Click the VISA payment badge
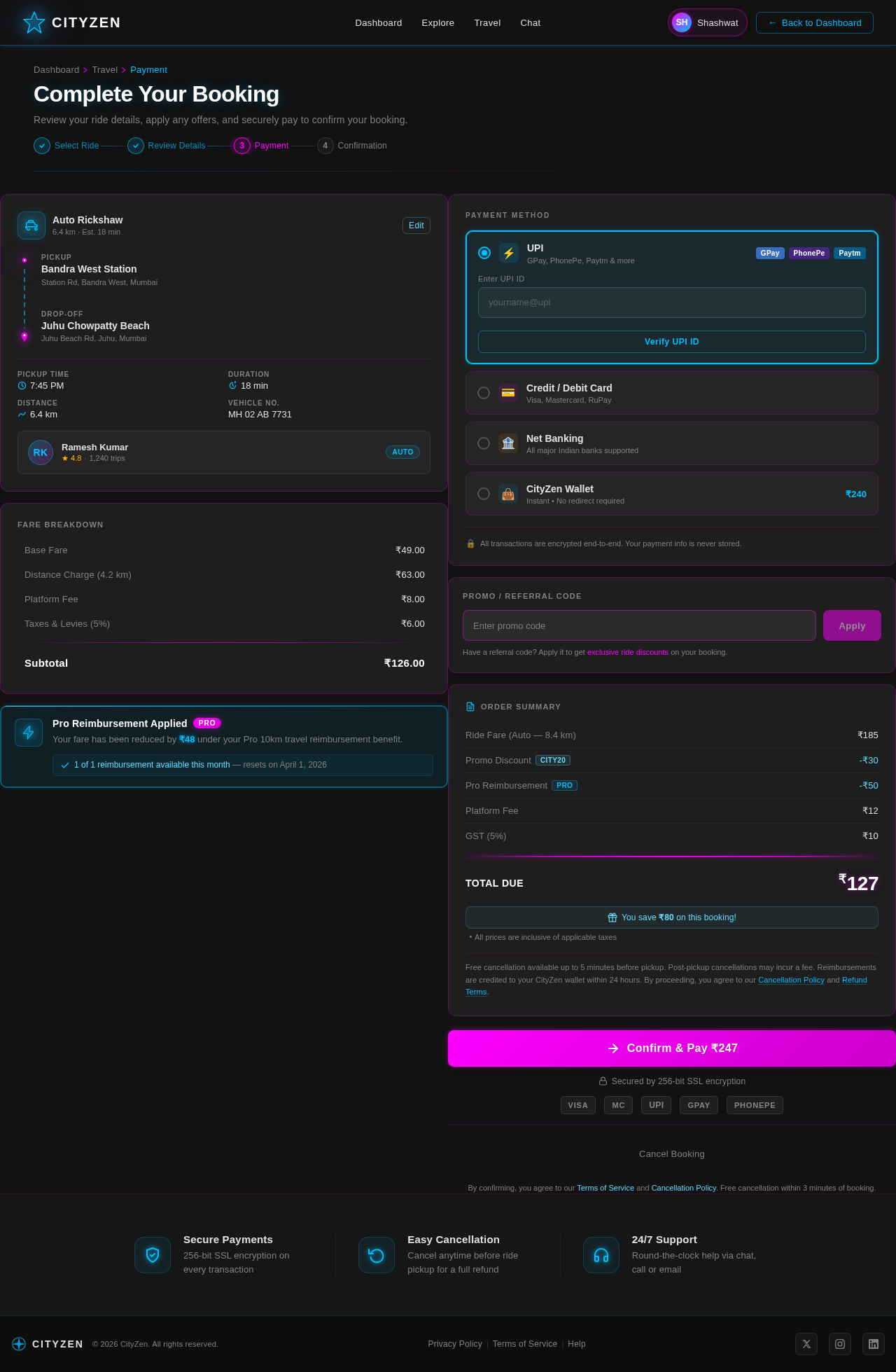896x1372 pixels. pyautogui.click(x=578, y=1105)
